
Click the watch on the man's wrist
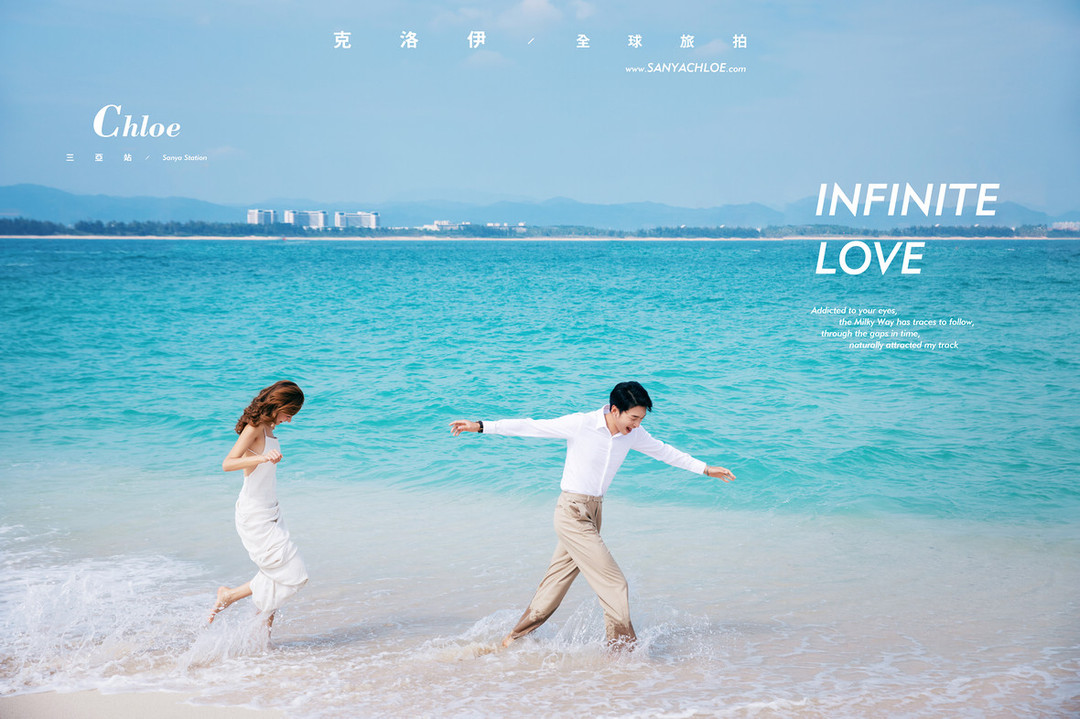480,426
